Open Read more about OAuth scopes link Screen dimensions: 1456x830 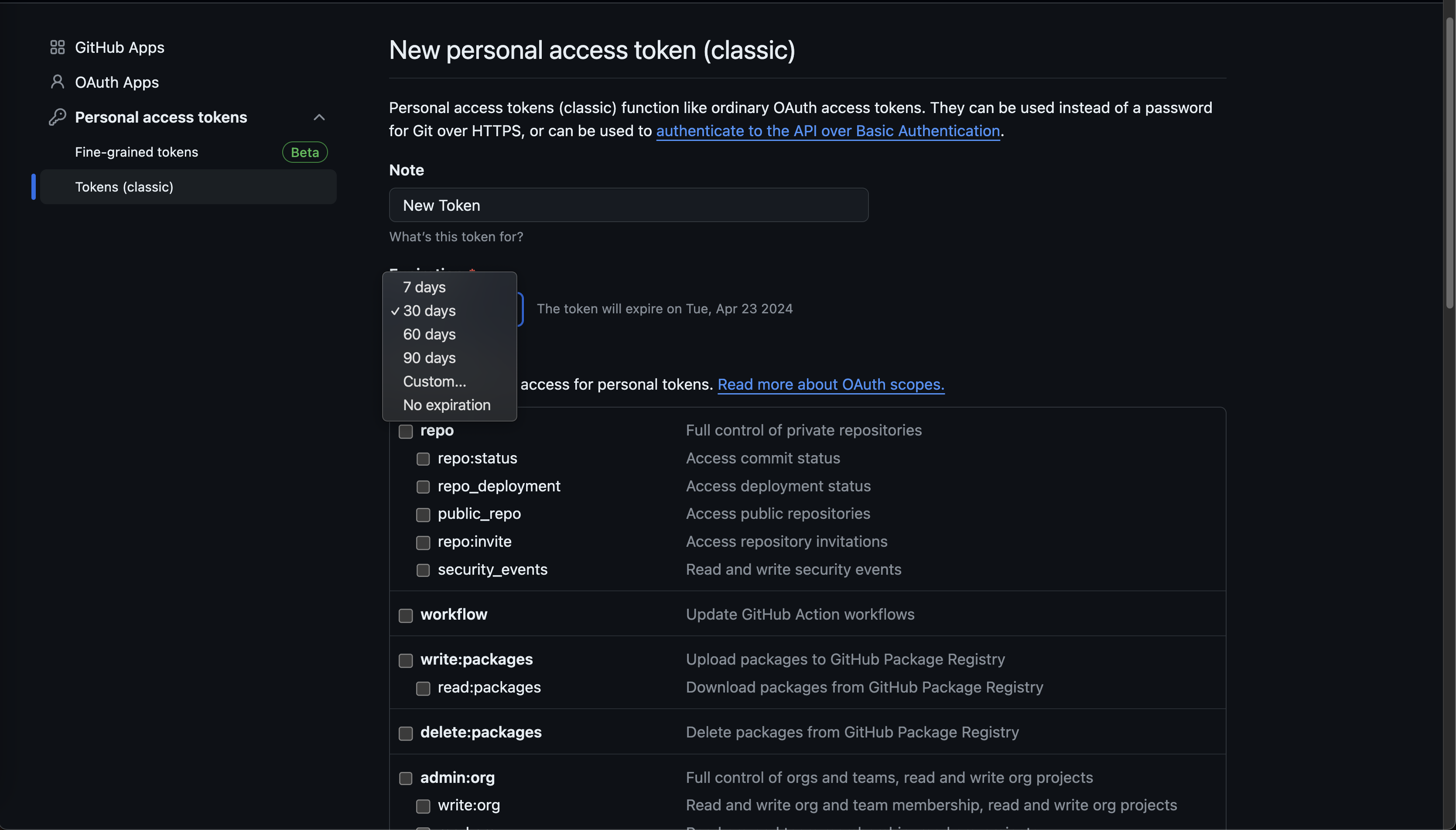(831, 385)
